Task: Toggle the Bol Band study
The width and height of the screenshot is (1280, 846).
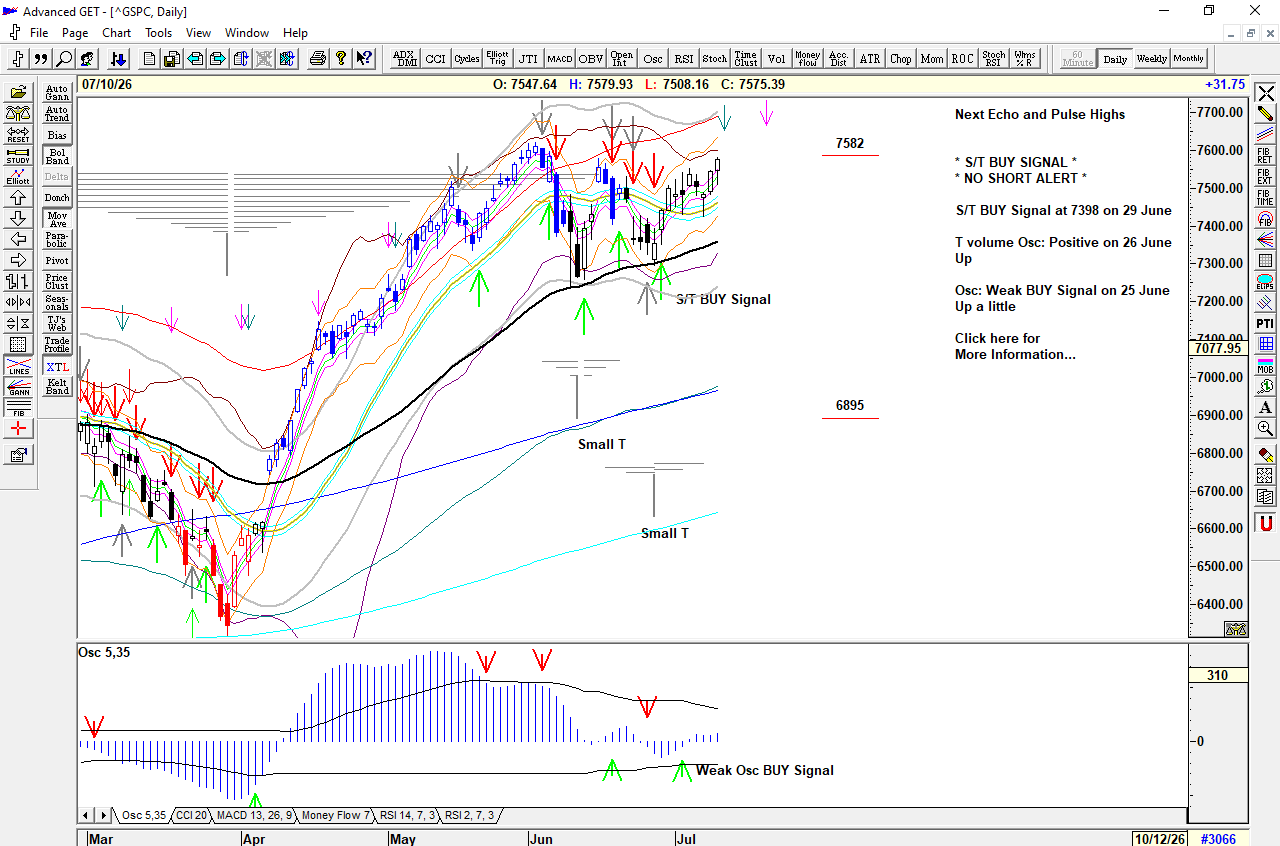Action: (x=57, y=156)
